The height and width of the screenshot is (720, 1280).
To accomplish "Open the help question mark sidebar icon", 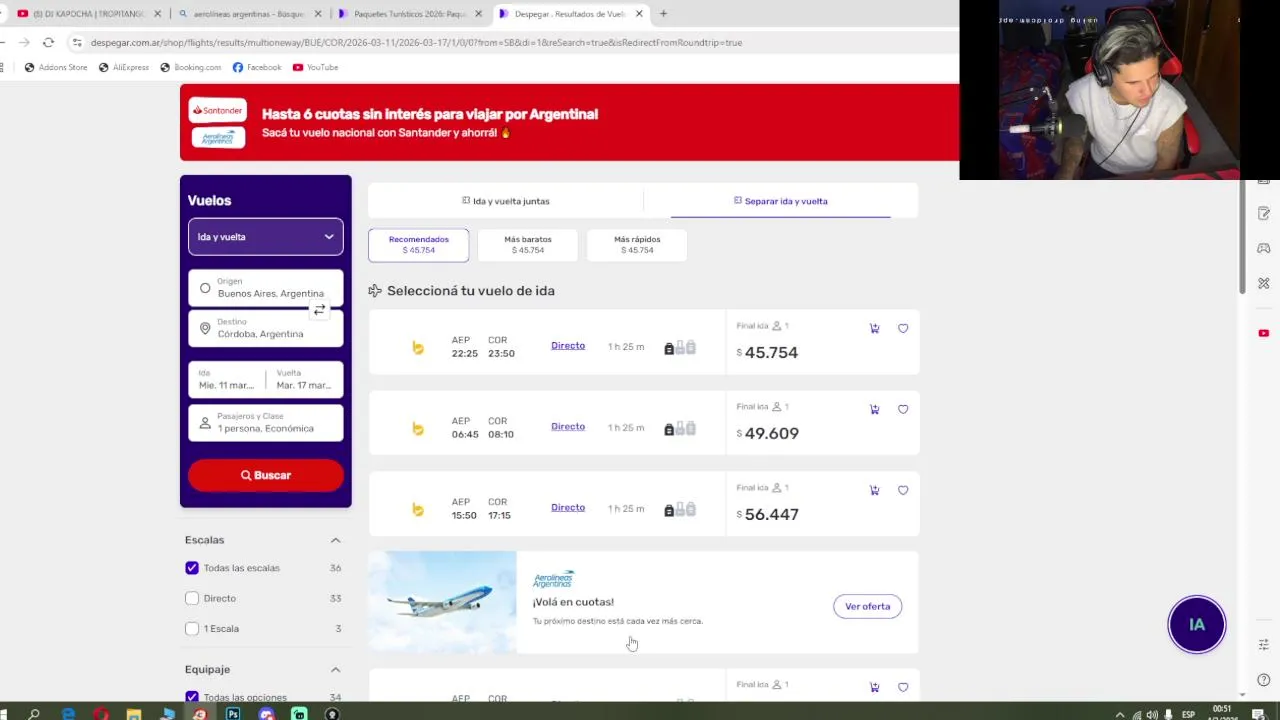I will (1264, 680).
